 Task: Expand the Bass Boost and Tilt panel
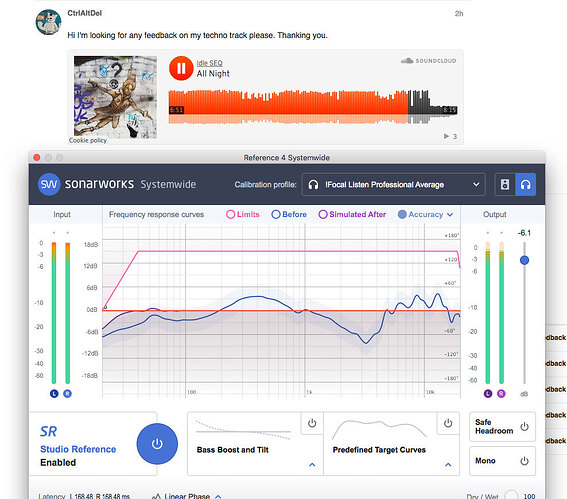[312, 465]
